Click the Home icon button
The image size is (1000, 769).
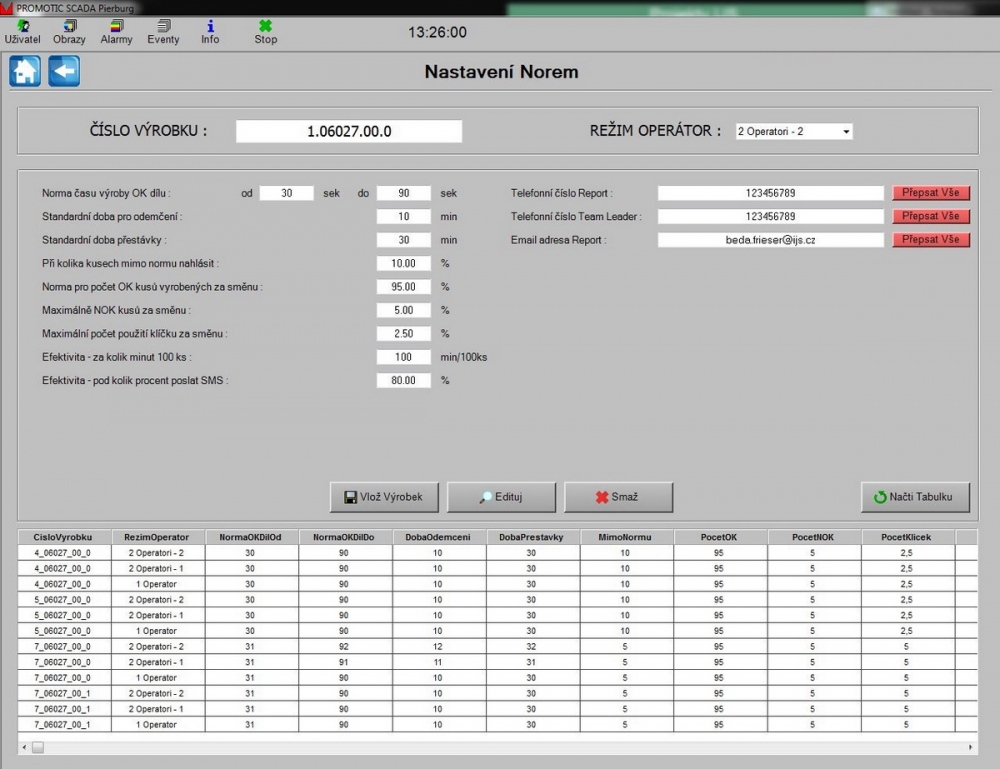[x=25, y=72]
